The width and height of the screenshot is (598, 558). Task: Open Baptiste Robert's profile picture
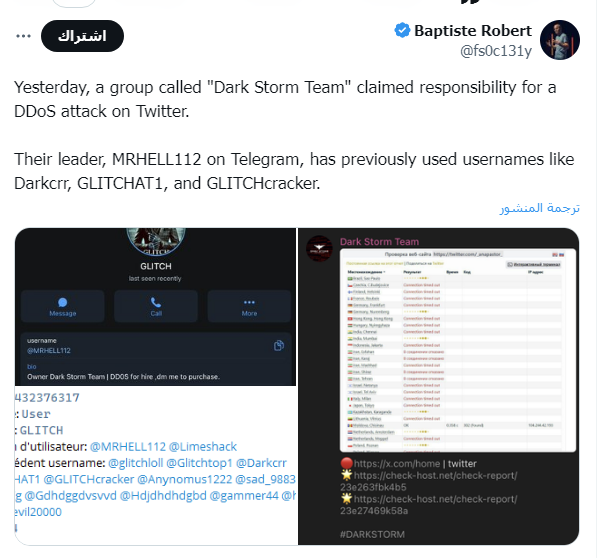tap(560, 40)
